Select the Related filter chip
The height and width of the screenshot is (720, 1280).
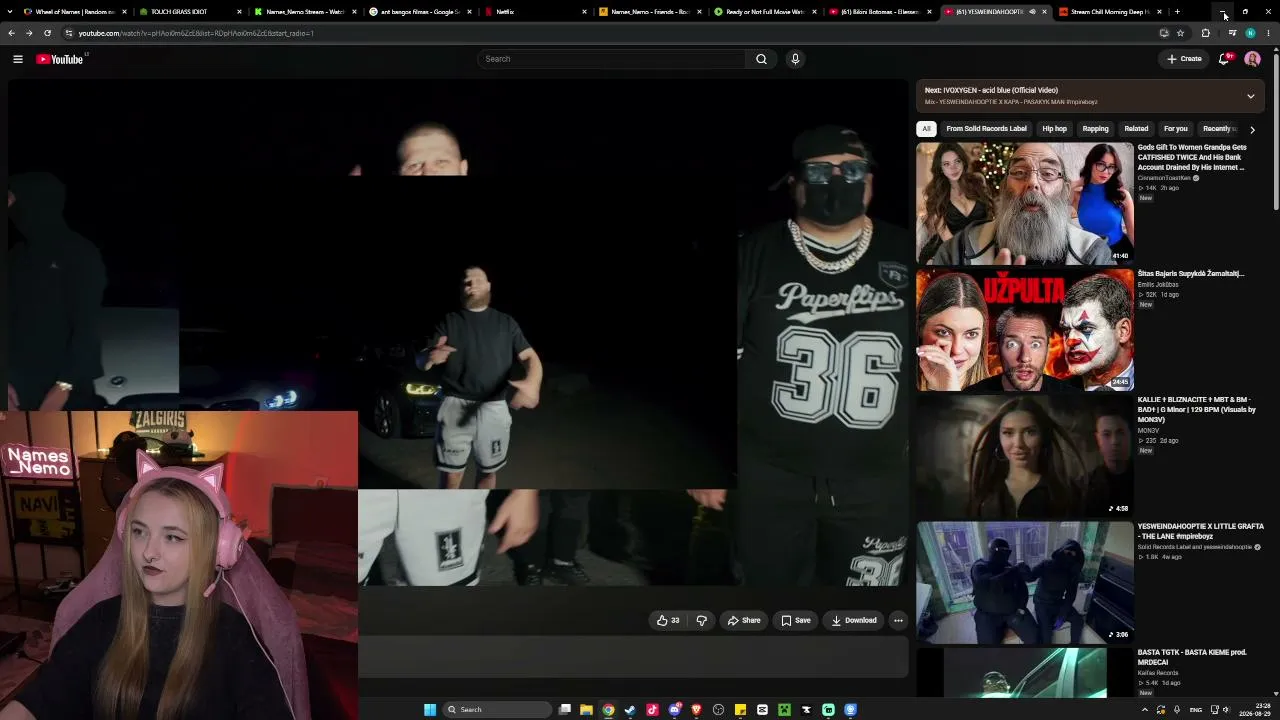point(1136,129)
